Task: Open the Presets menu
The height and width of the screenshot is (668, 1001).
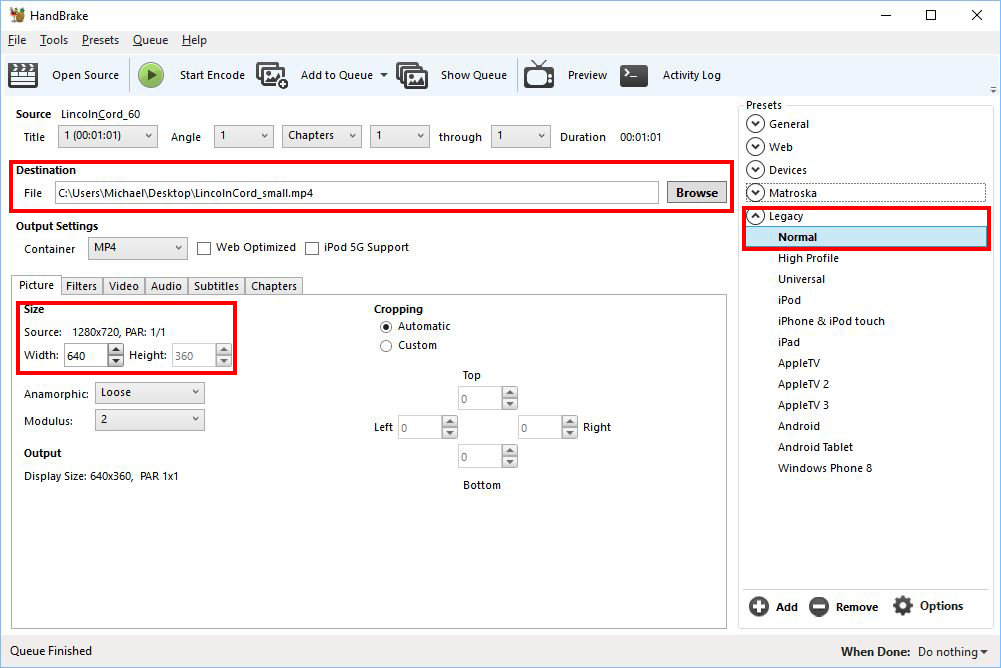Action: point(100,40)
